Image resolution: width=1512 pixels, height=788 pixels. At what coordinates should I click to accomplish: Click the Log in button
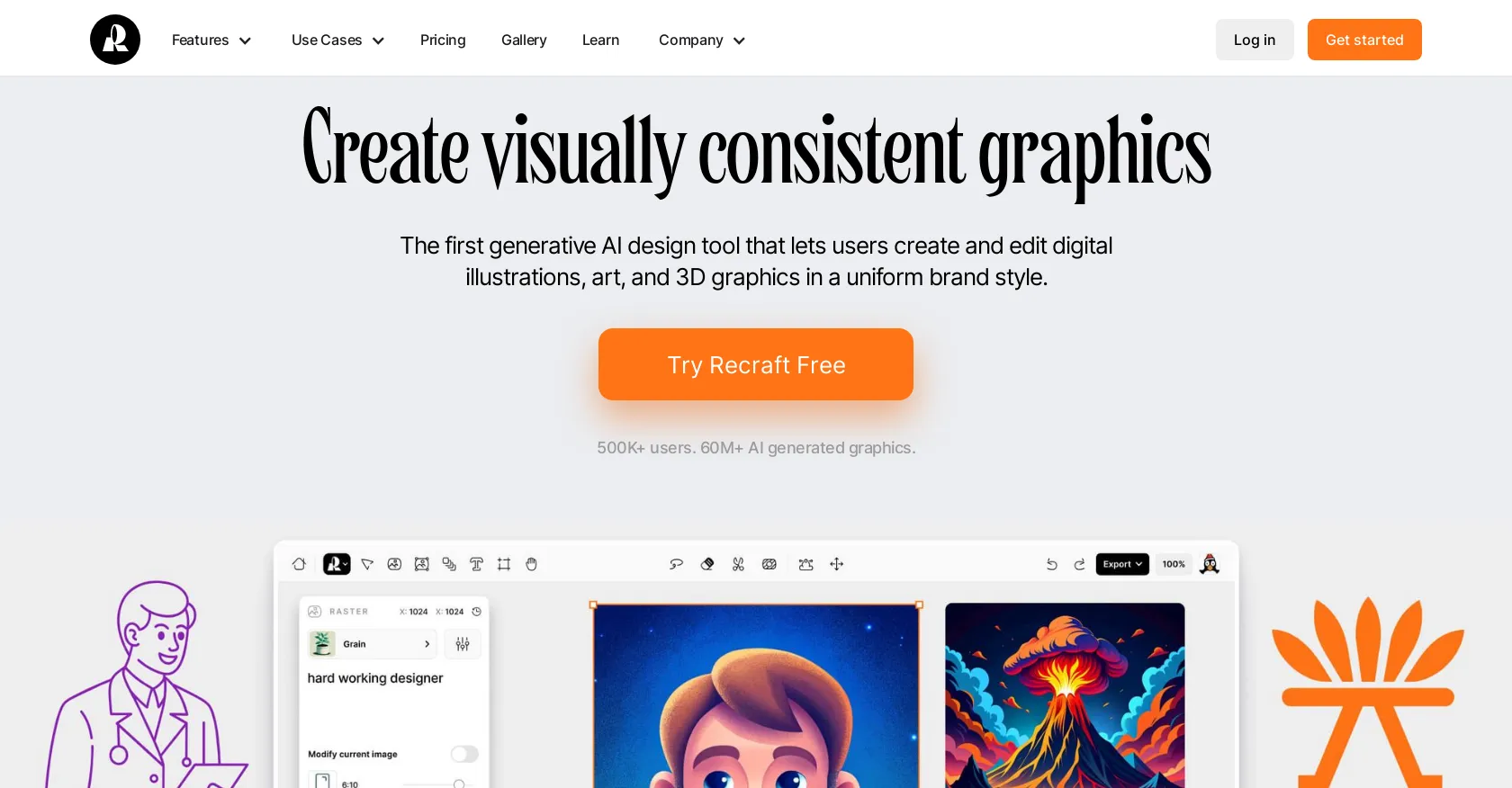tap(1255, 40)
